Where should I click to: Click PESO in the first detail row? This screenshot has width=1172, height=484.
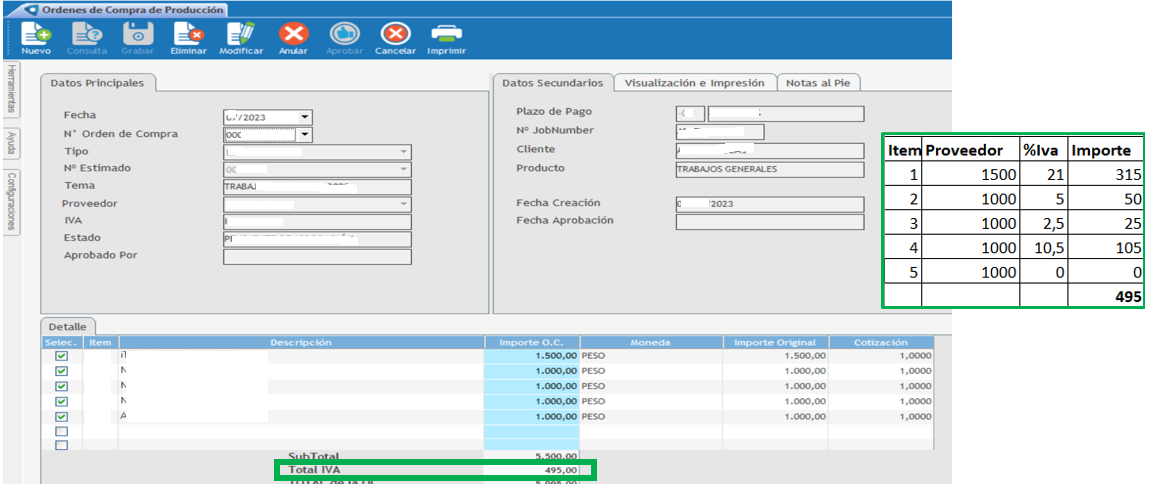593,356
